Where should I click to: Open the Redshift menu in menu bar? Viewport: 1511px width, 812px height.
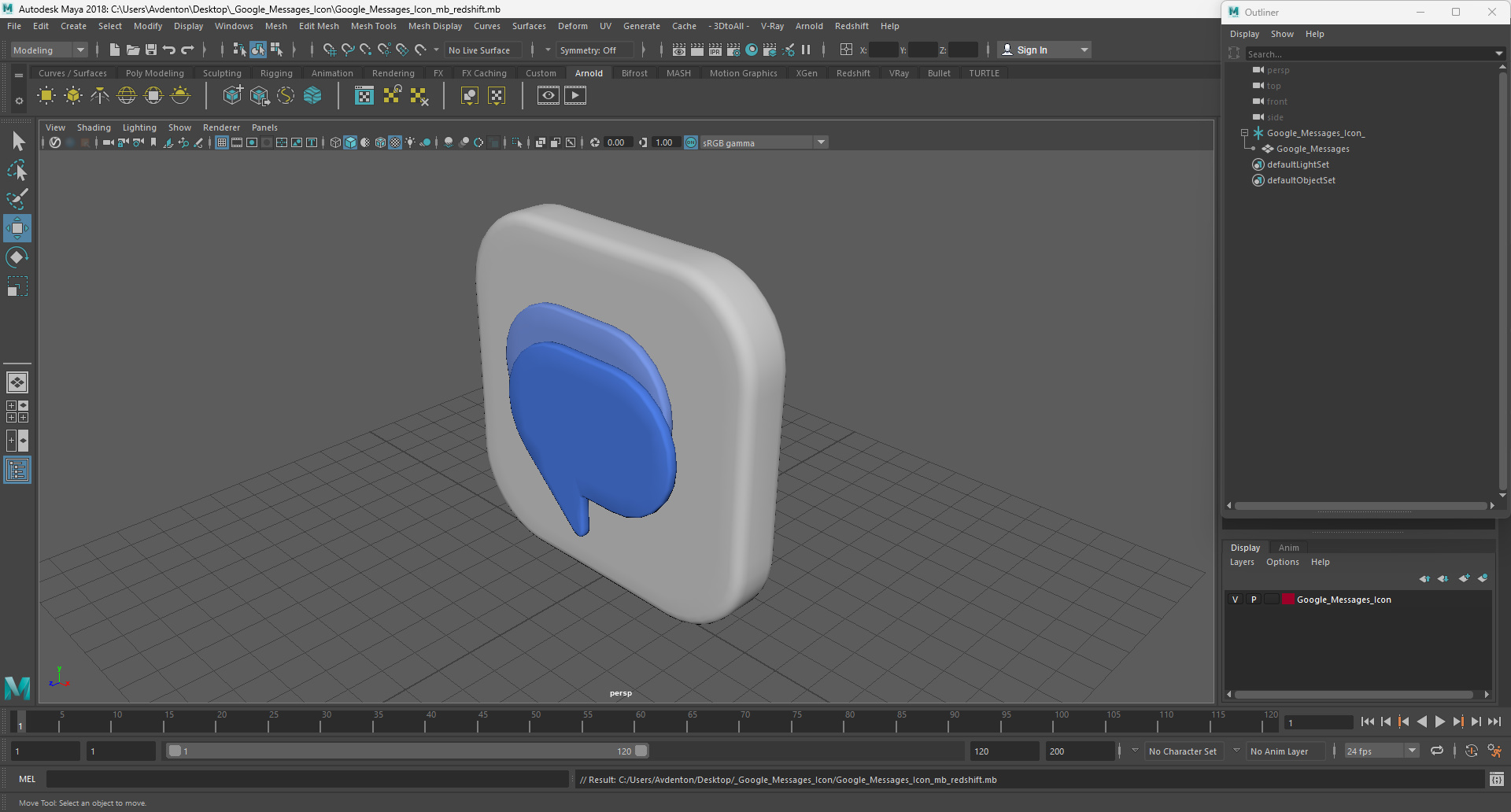[x=852, y=26]
